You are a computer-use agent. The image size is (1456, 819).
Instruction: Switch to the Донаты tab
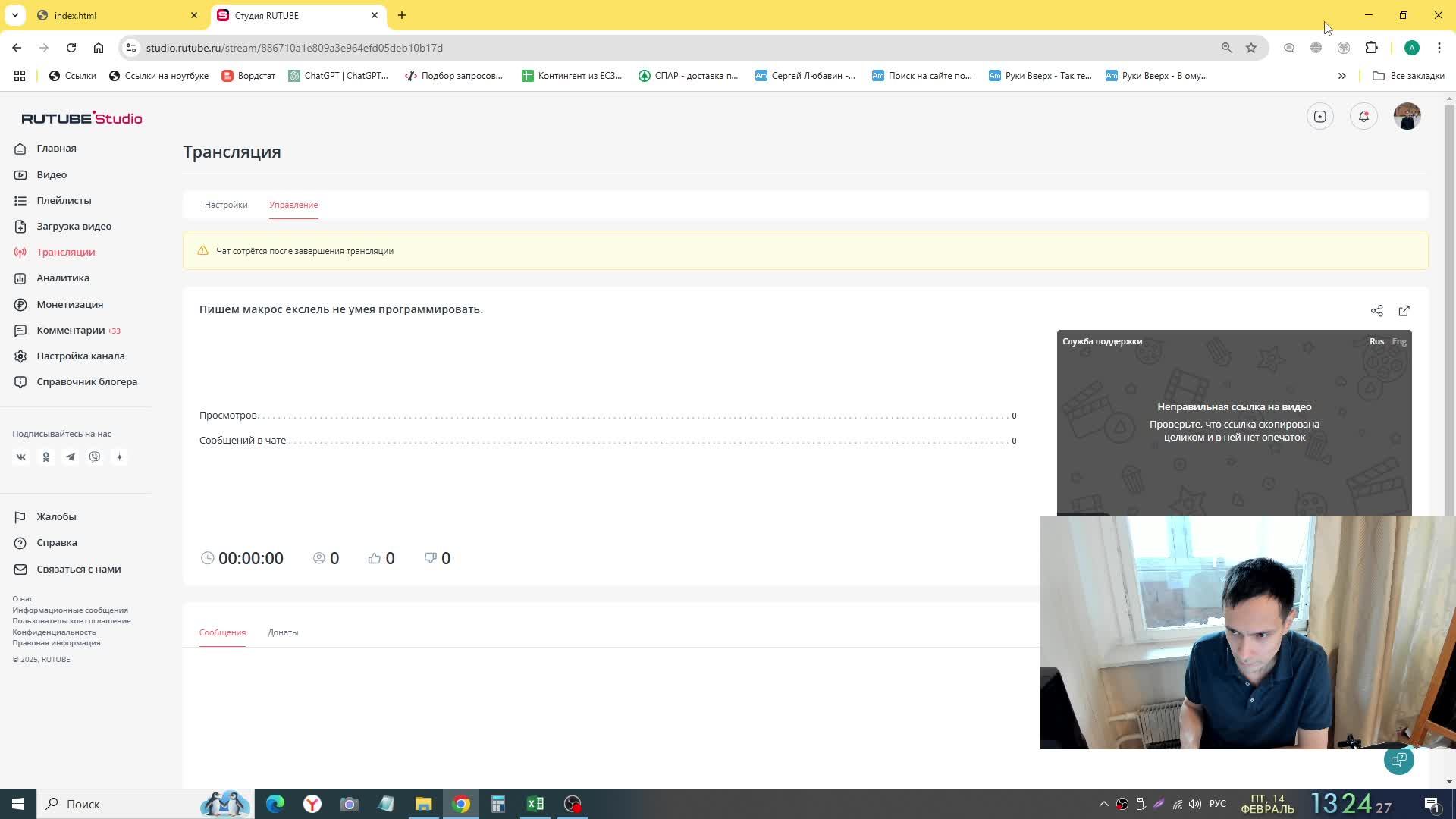282,632
